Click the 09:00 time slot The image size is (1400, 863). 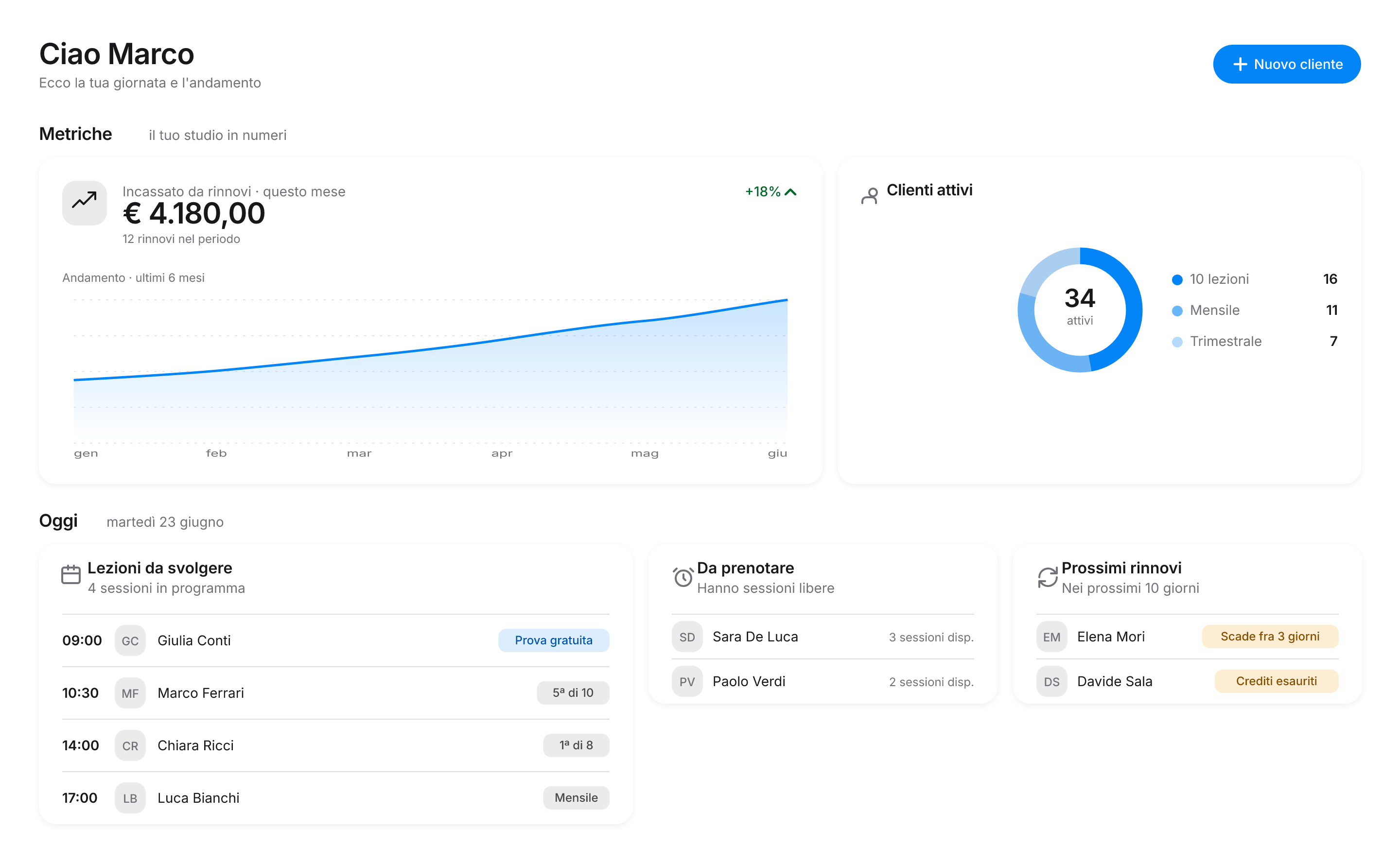pyautogui.click(x=82, y=640)
